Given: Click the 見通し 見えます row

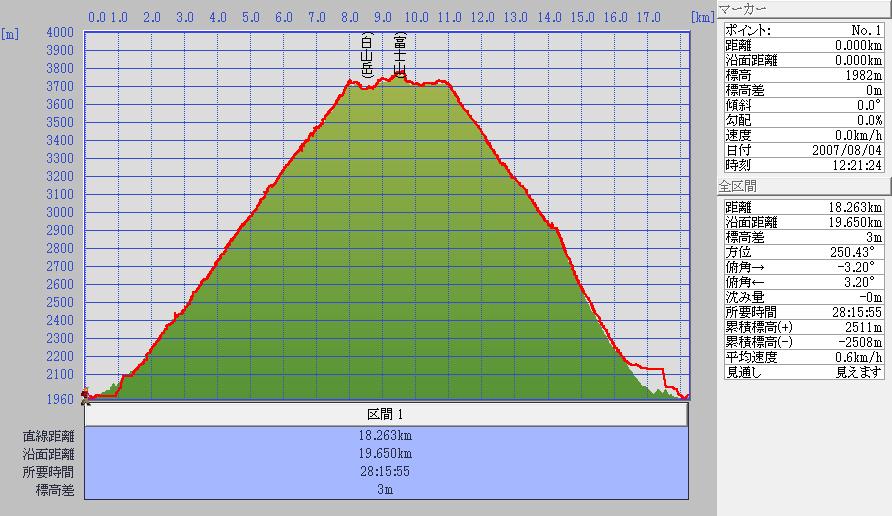Looking at the screenshot, I should point(803,372).
